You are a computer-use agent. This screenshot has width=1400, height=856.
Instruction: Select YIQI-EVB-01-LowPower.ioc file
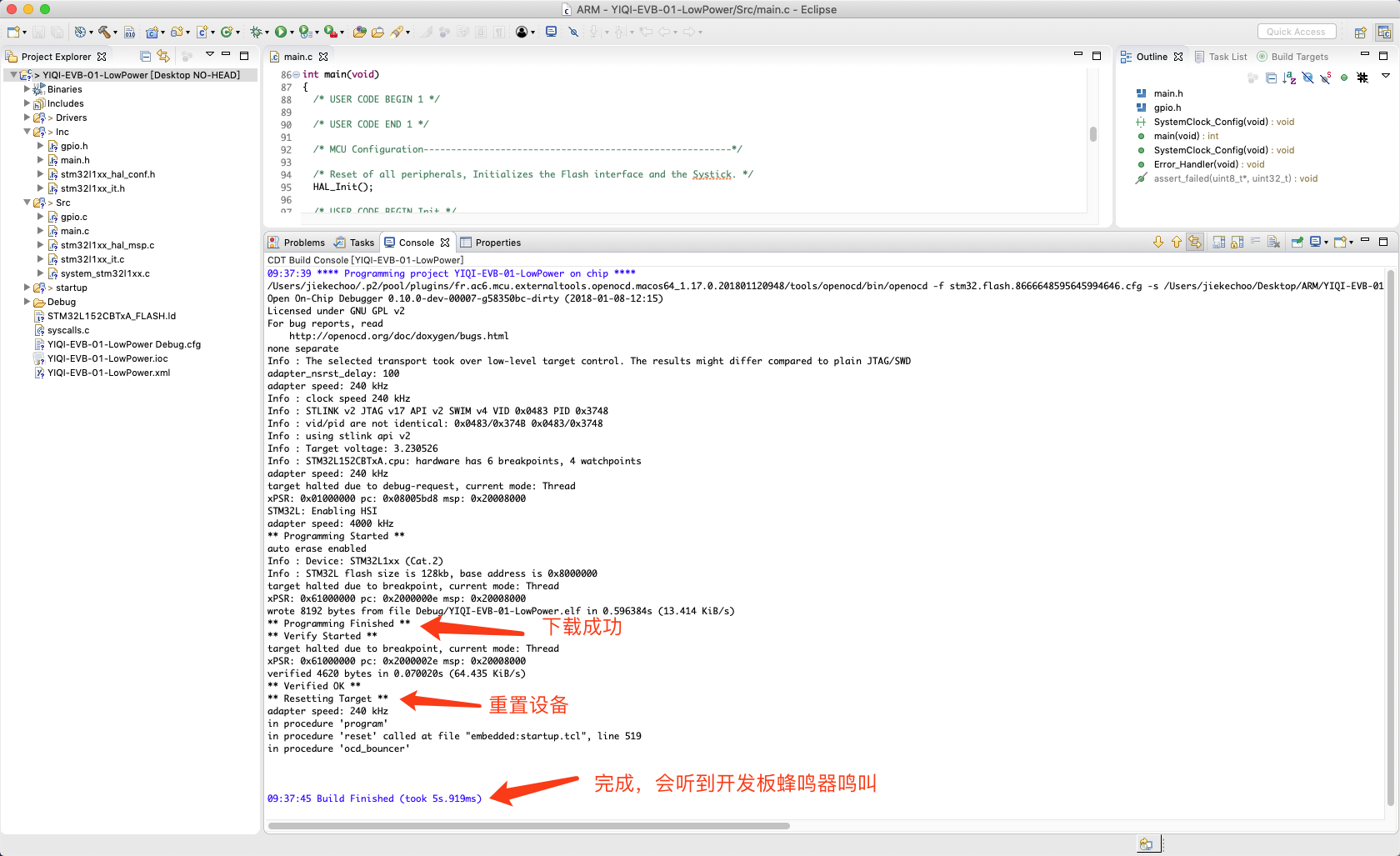(107, 358)
